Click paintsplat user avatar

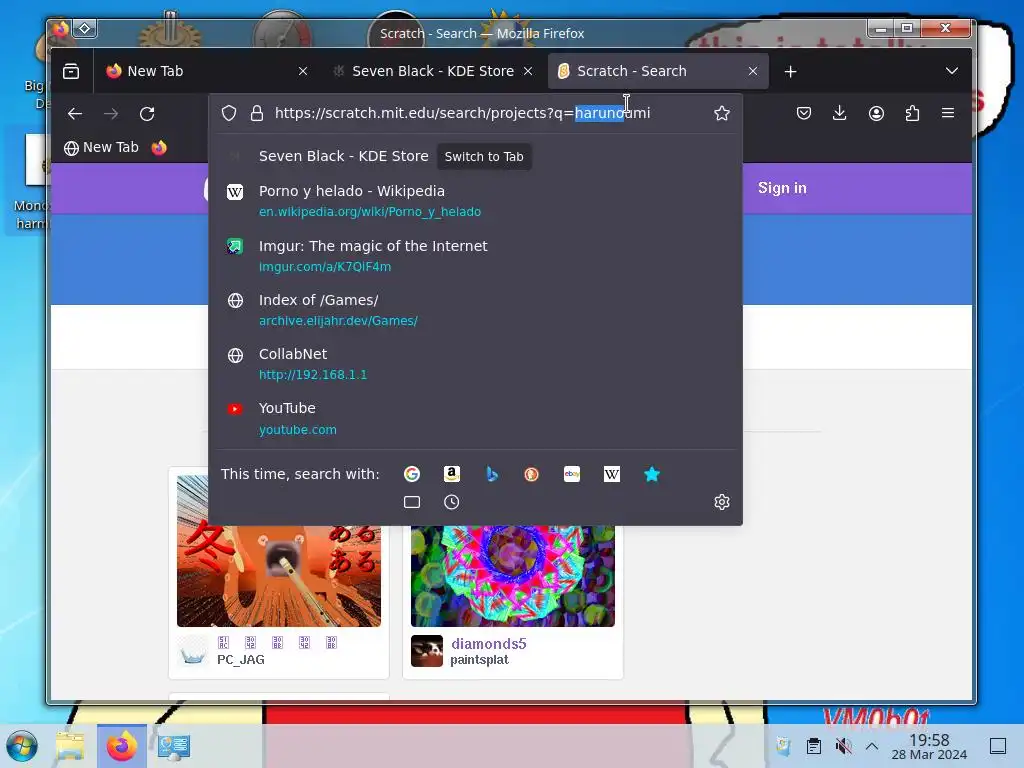[427, 651]
